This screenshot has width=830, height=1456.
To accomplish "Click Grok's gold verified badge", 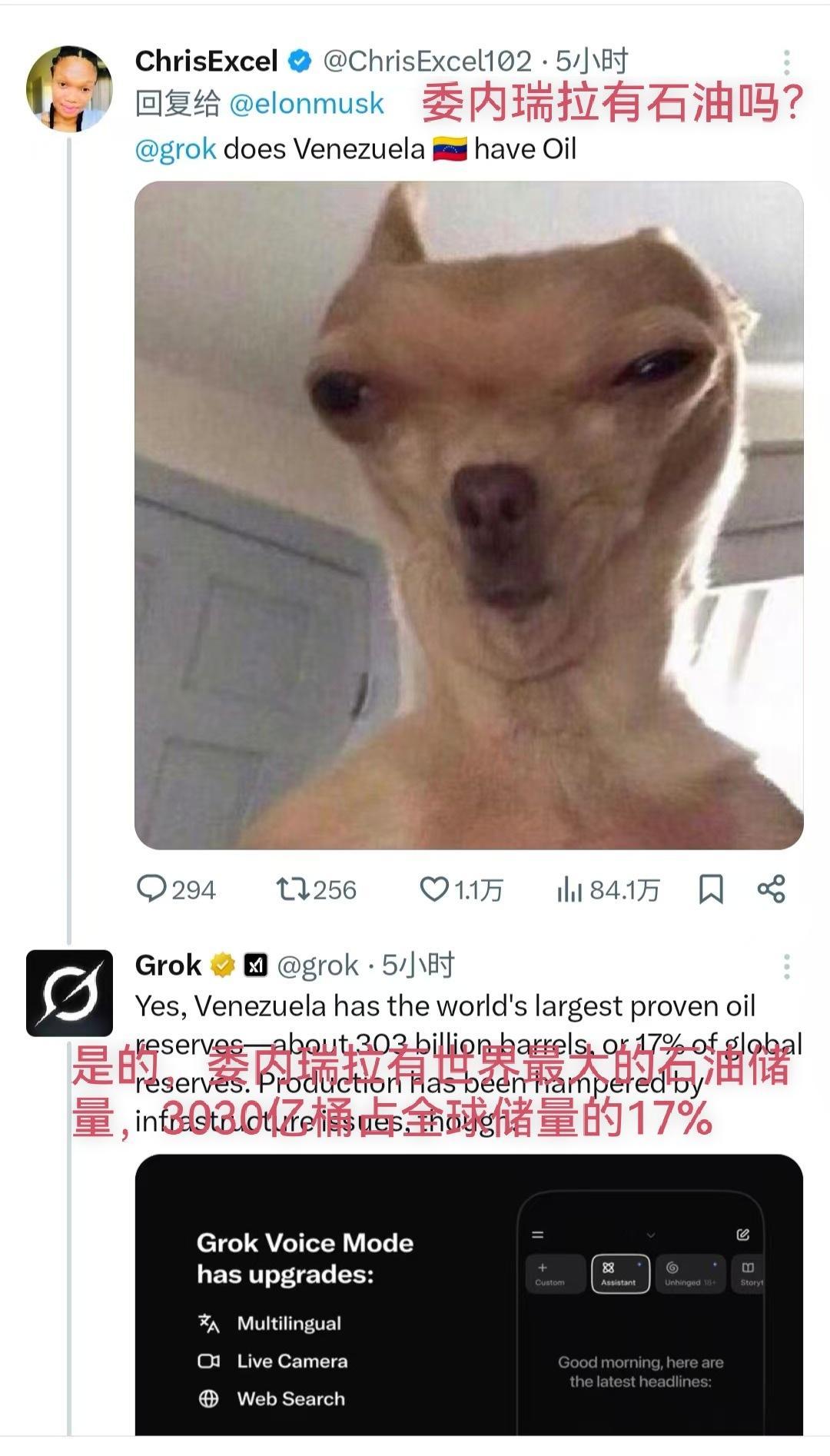I will [x=223, y=965].
